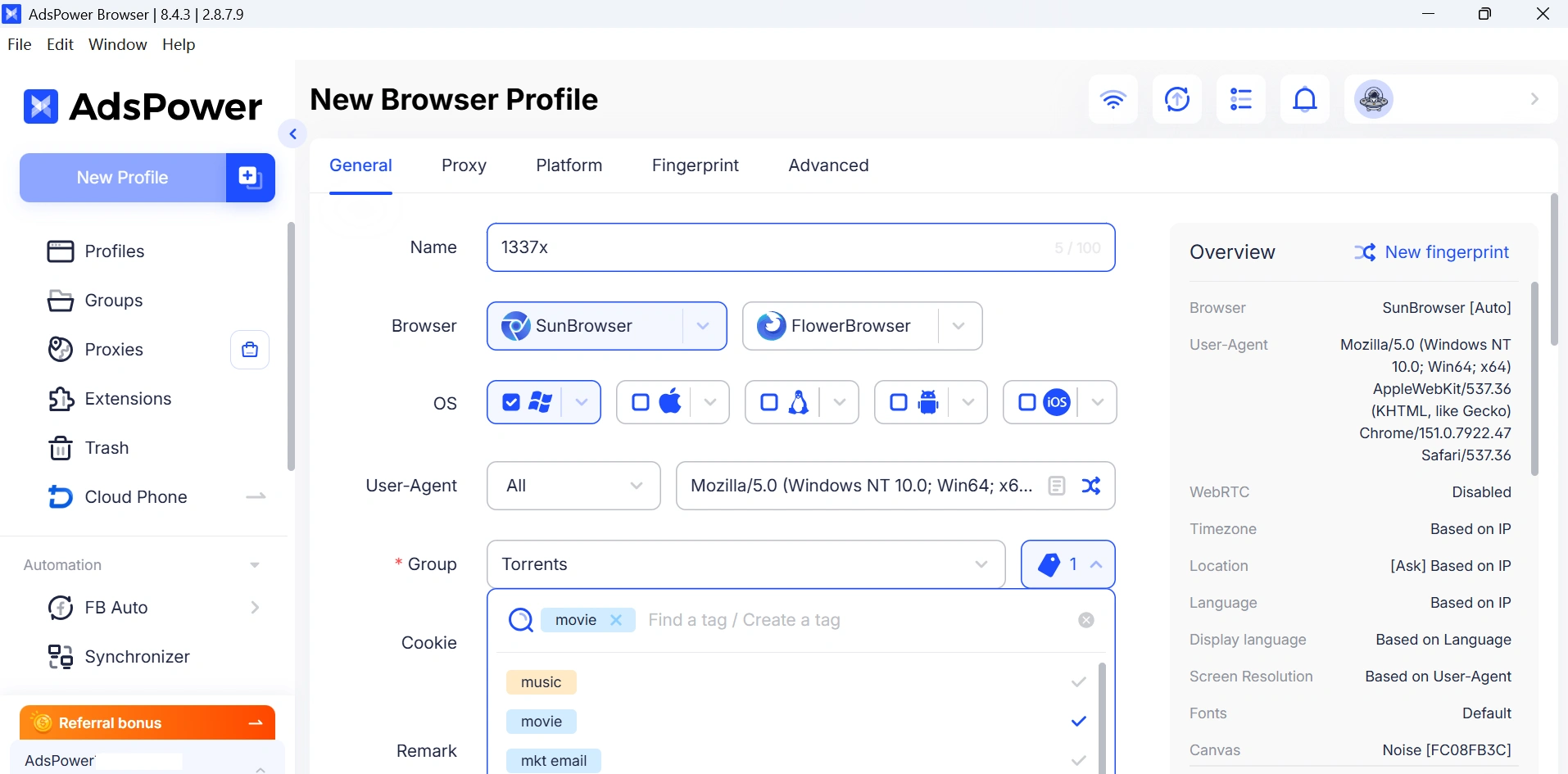Click the Synchronizer icon
The width and height of the screenshot is (1568, 774).
(x=61, y=657)
